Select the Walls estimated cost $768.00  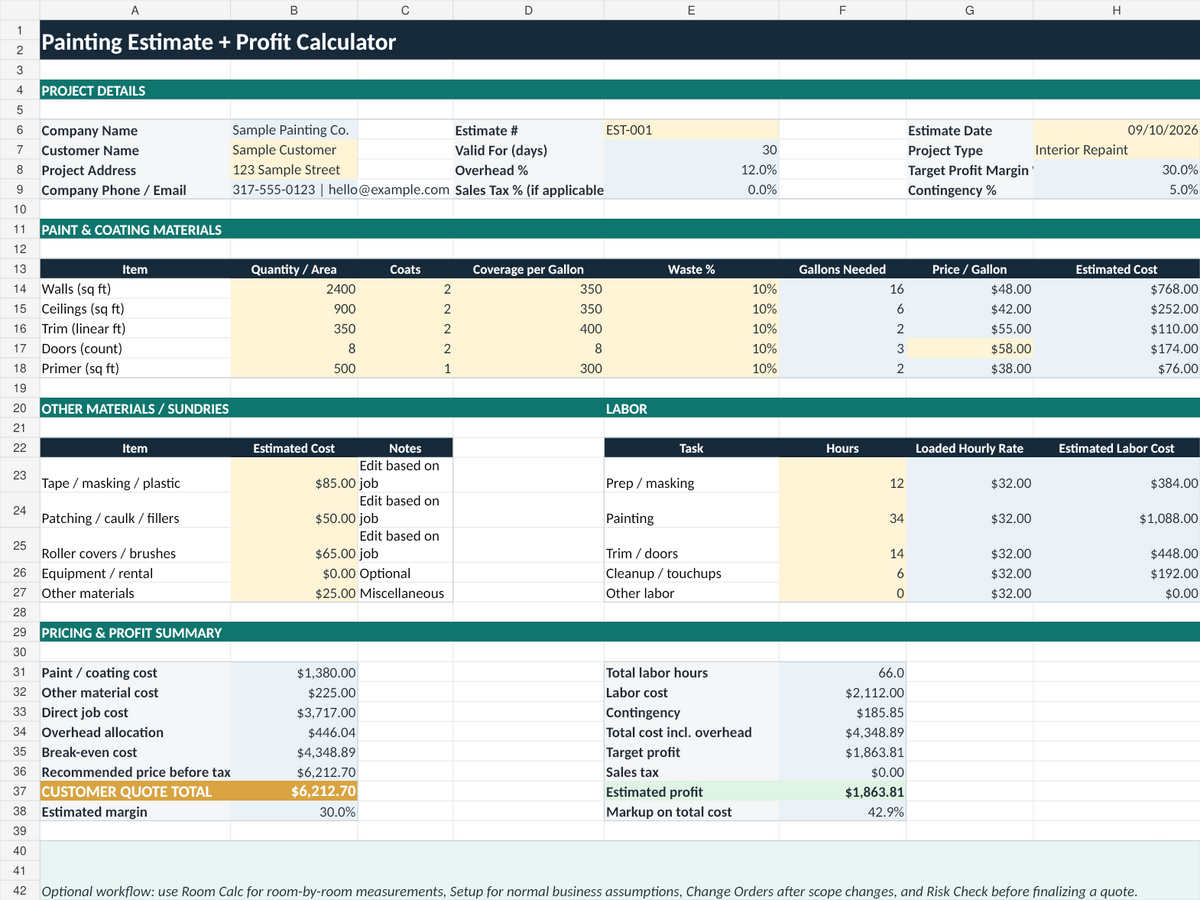pos(1116,289)
